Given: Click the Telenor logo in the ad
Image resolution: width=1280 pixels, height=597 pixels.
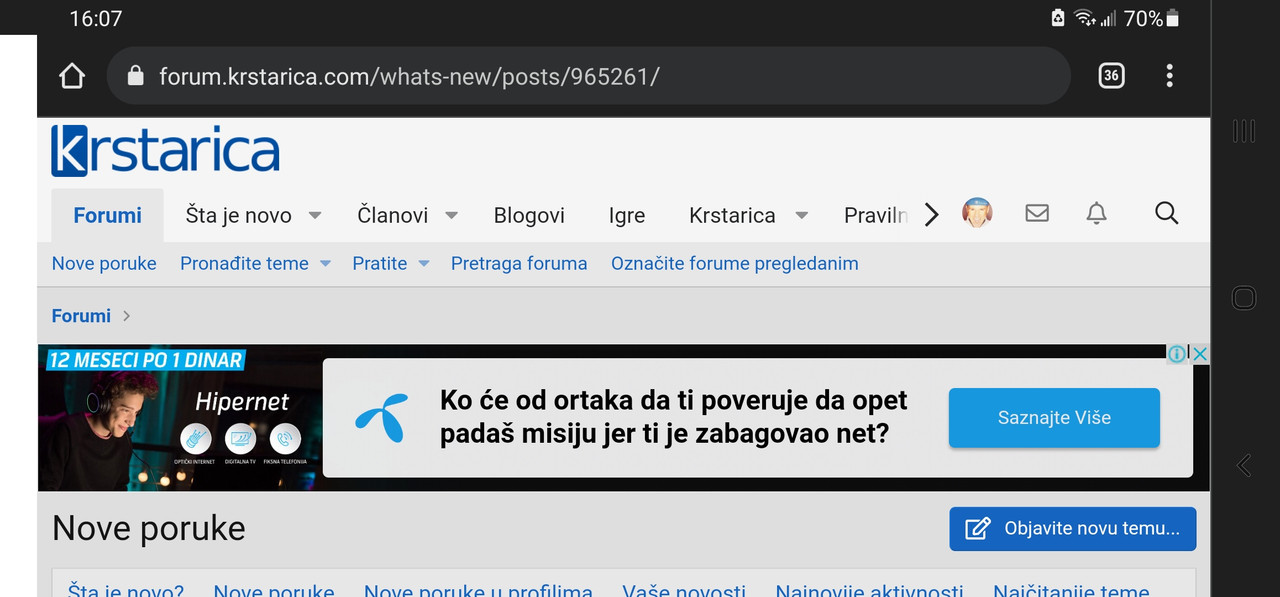Looking at the screenshot, I should tap(381, 417).
